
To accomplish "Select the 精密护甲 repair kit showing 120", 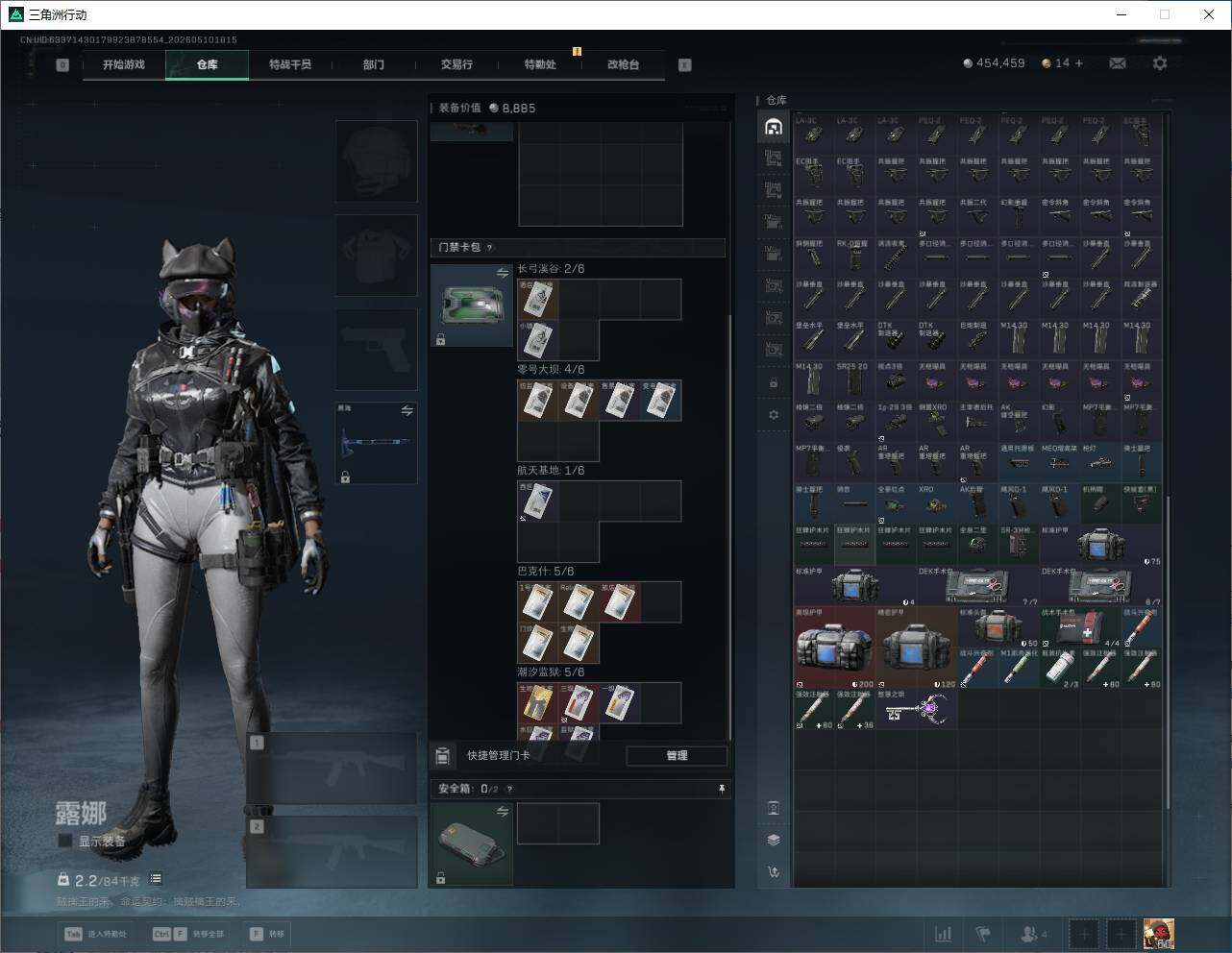I will point(917,648).
